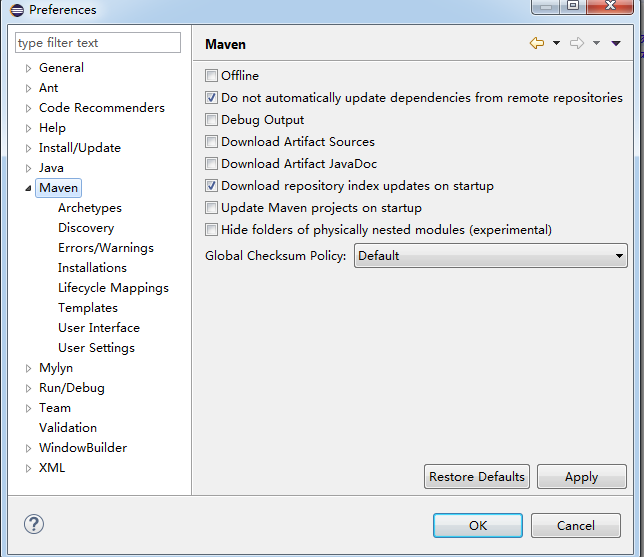Open User Interface preferences

[99, 328]
